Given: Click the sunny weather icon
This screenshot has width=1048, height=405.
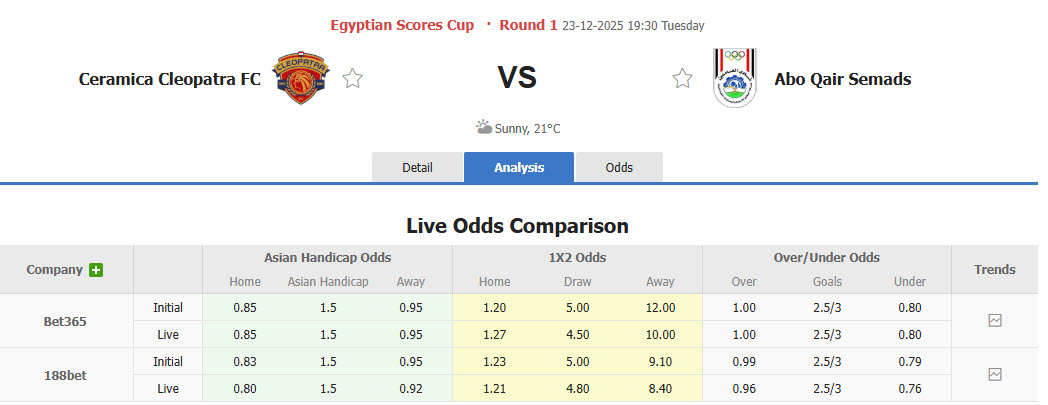Looking at the screenshot, I should [x=484, y=127].
